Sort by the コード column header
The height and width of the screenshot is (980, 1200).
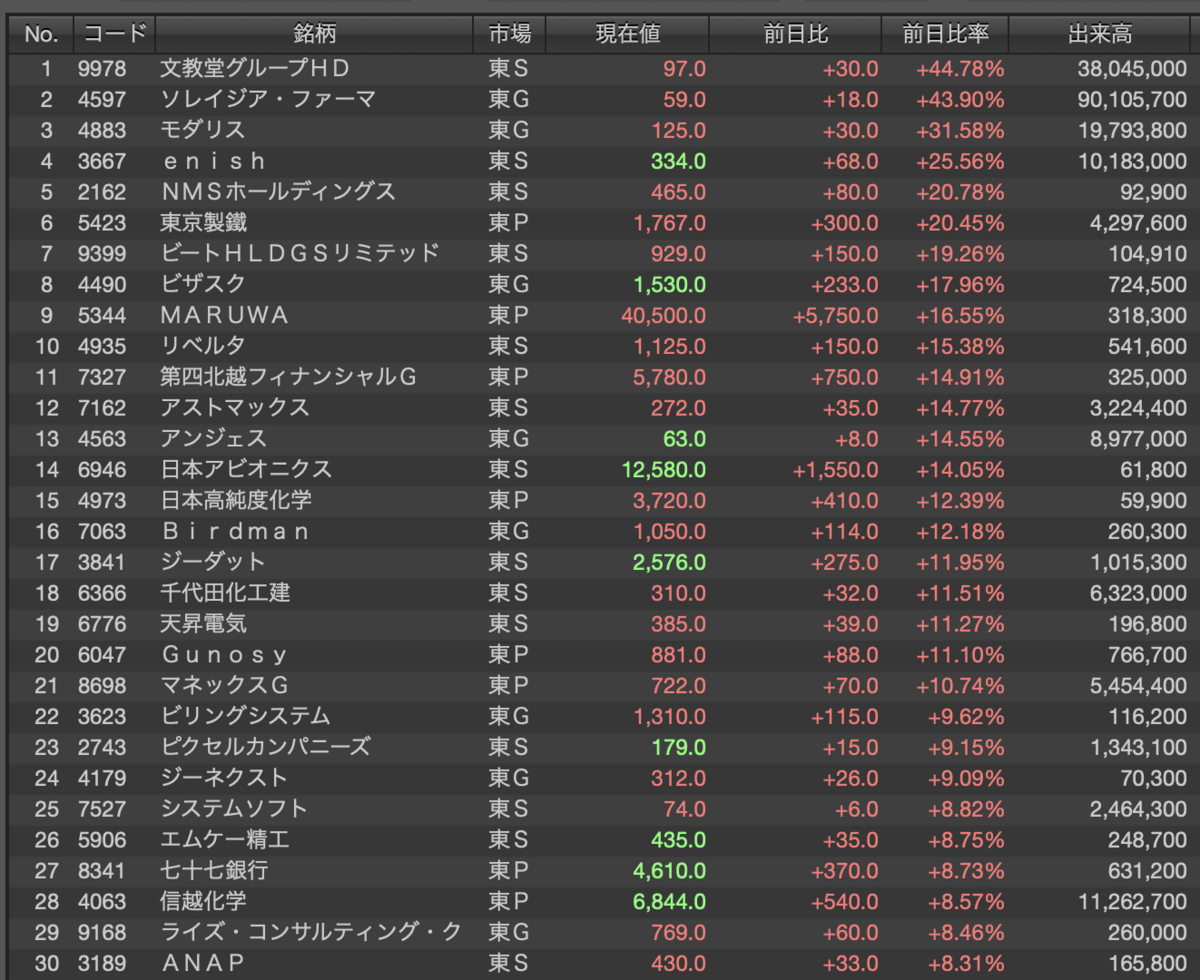(x=114, y=35)
